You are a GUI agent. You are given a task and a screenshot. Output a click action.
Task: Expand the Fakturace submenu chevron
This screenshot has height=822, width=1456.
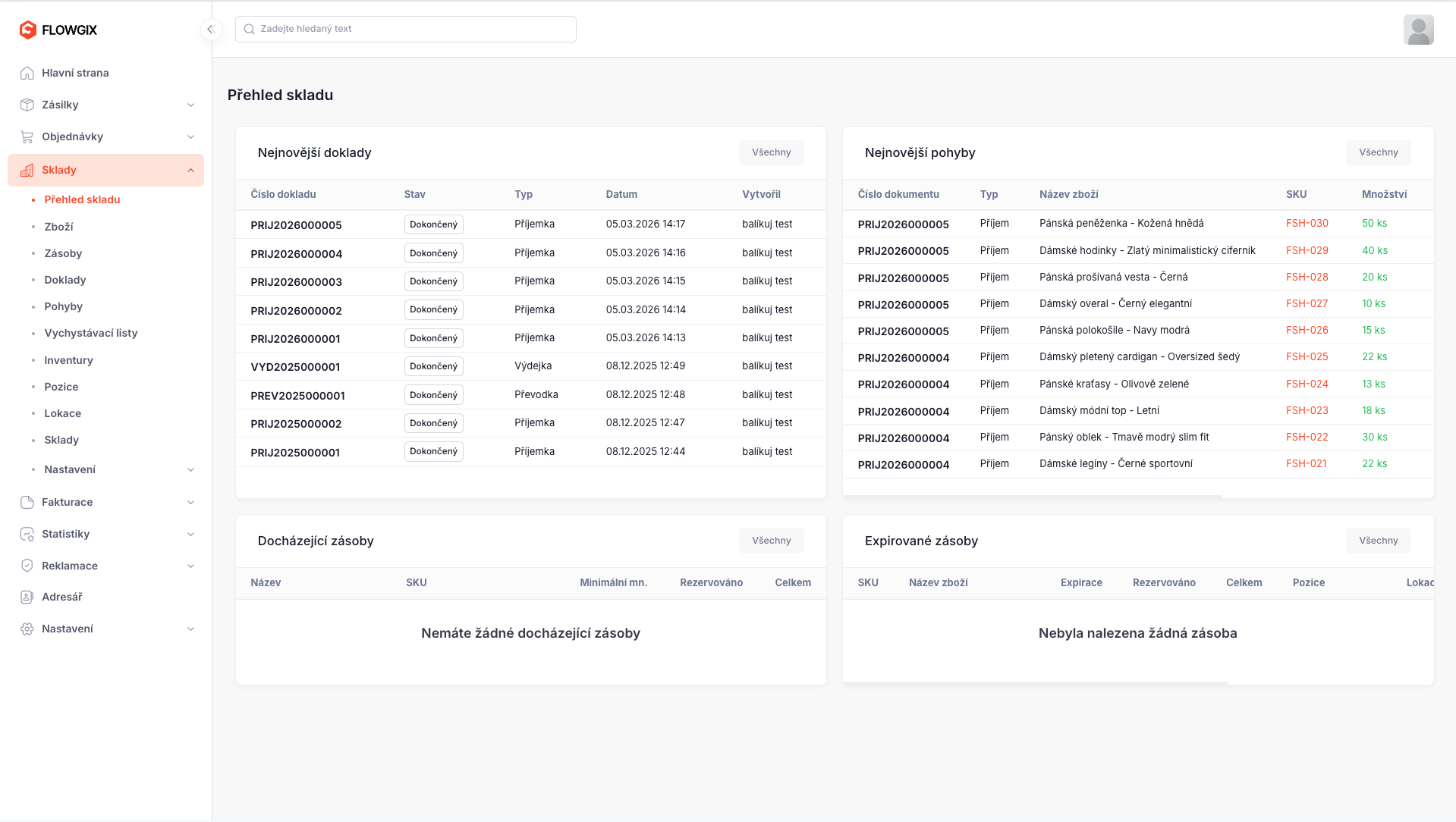point(190,503)
